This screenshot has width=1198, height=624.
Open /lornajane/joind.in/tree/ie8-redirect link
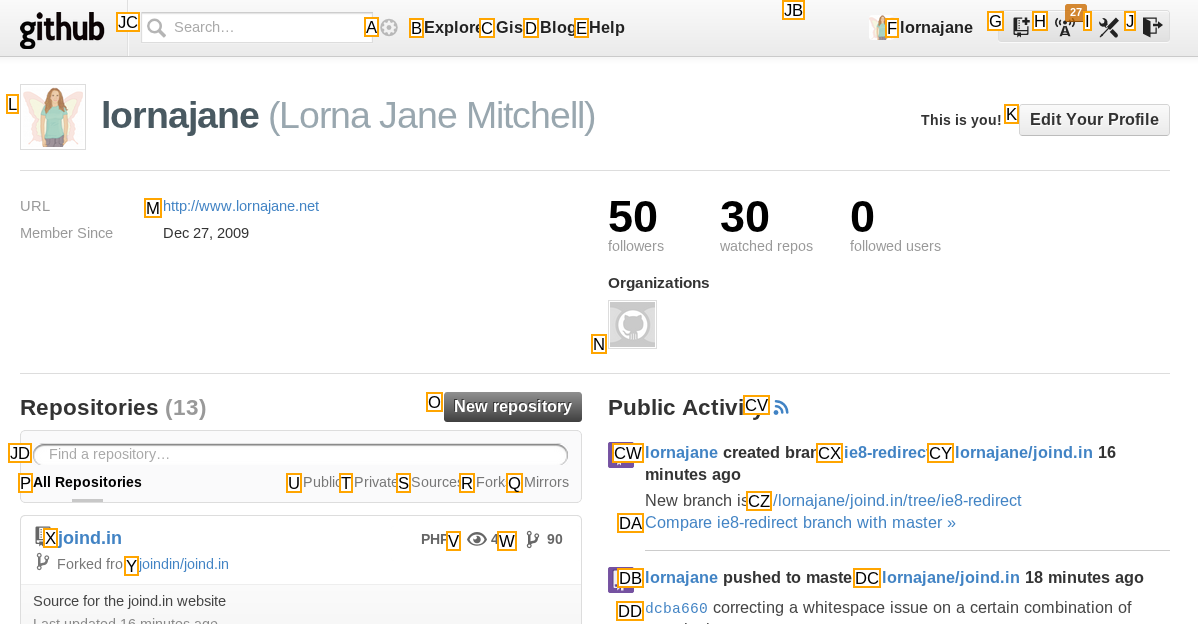[x=897, y=500]
